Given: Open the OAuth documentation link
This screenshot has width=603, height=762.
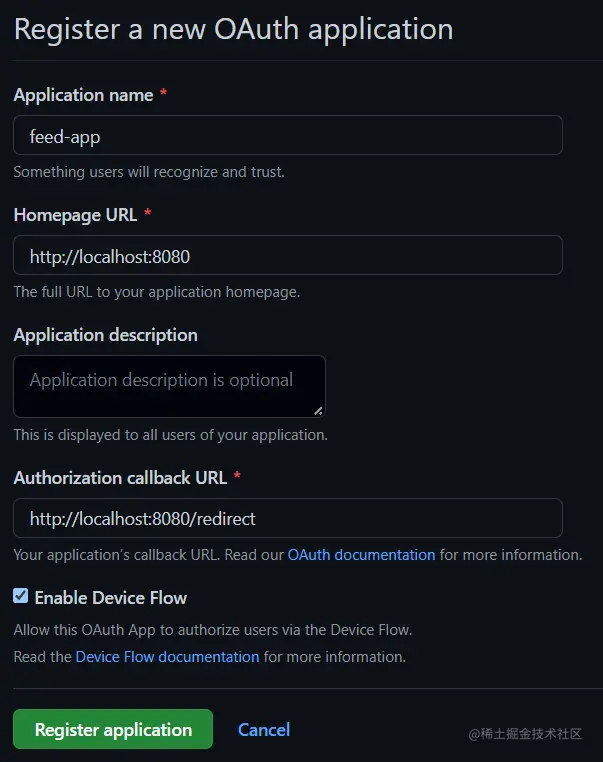Looking at the screenshot, I should point(362,555).
